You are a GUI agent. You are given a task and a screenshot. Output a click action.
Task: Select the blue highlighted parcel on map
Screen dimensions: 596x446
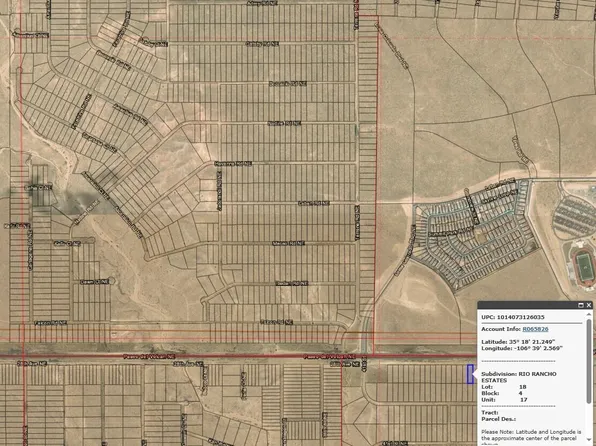point(471,374)
